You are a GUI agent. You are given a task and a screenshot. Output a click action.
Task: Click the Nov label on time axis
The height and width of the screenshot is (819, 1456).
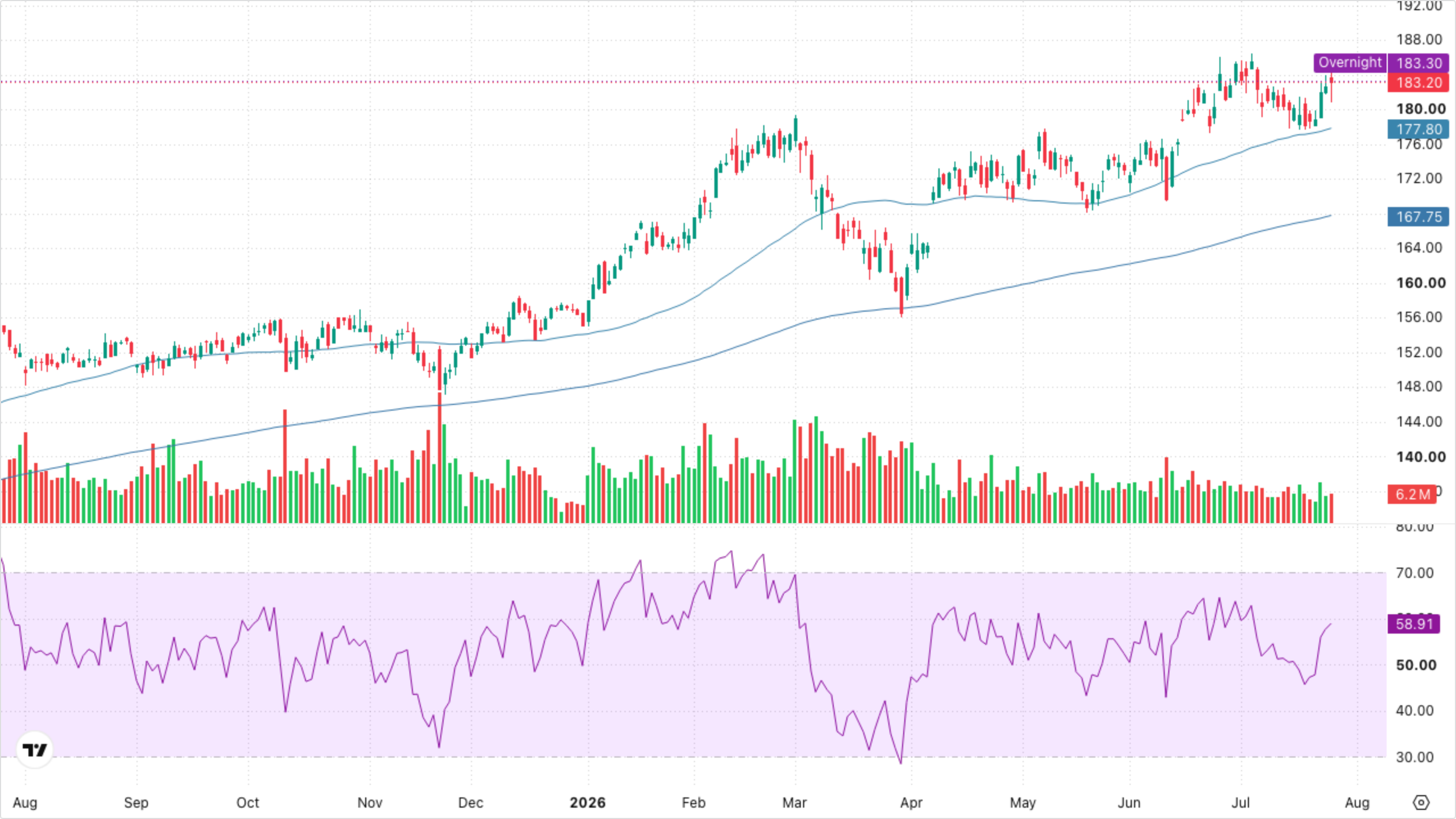click(370, 803)
